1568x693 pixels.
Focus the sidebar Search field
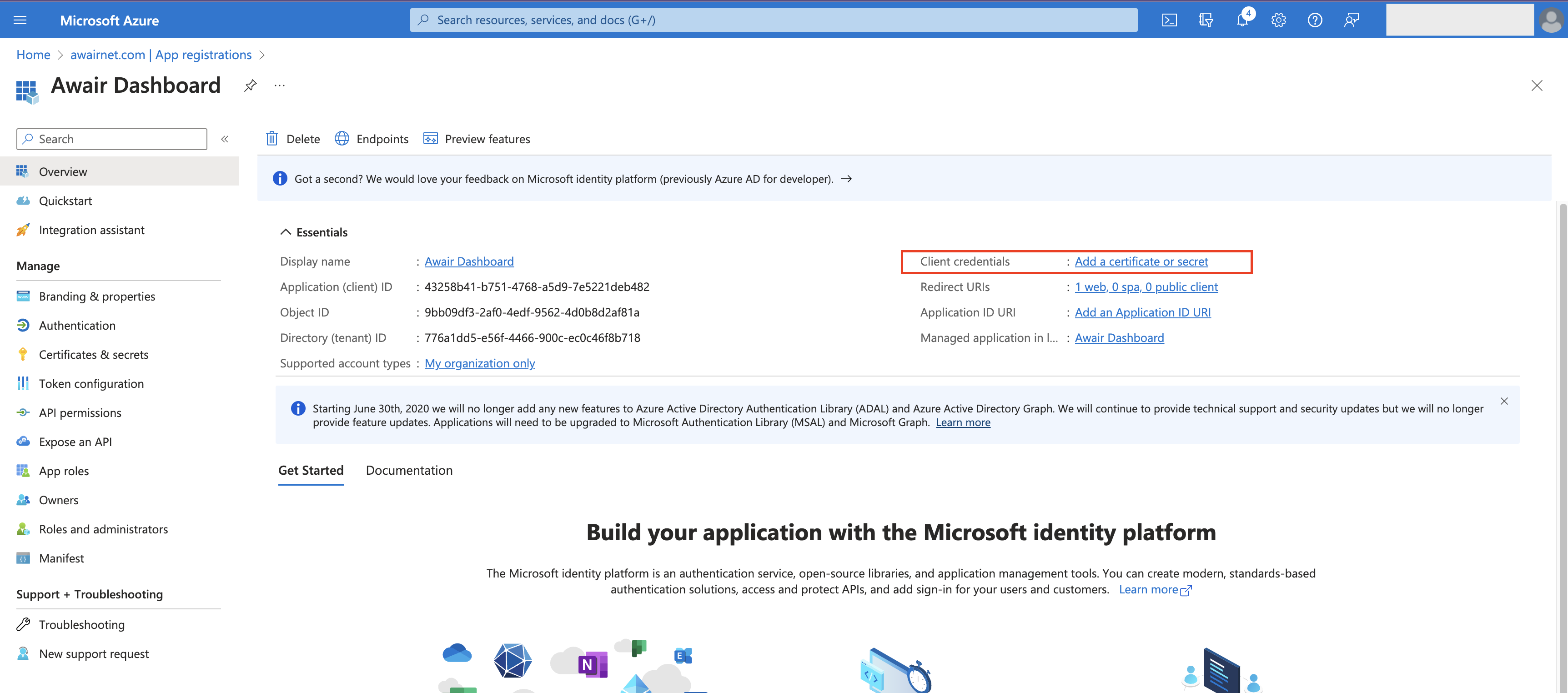pos(112,139)
